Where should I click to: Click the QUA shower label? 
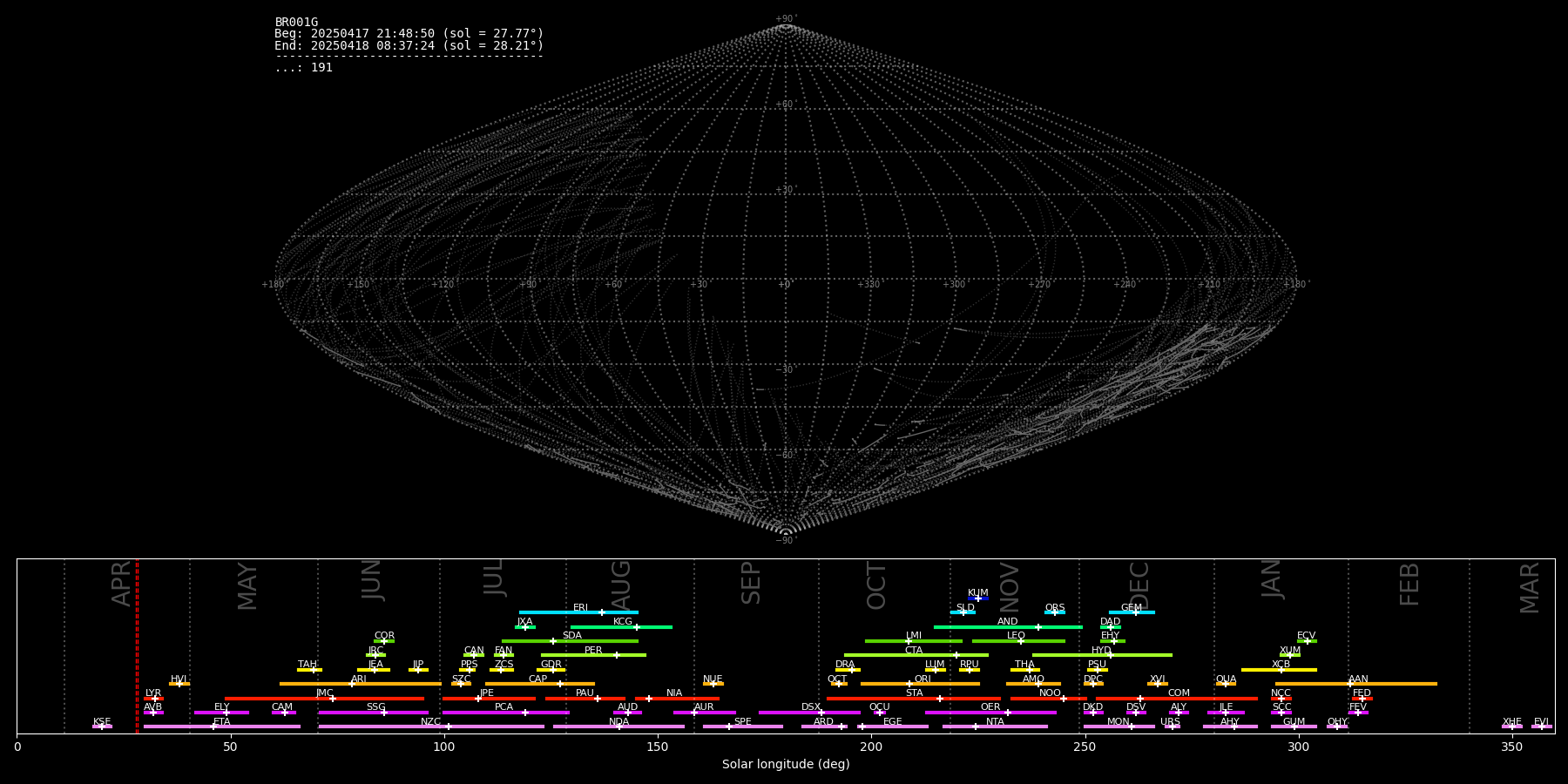point(1226,679)
